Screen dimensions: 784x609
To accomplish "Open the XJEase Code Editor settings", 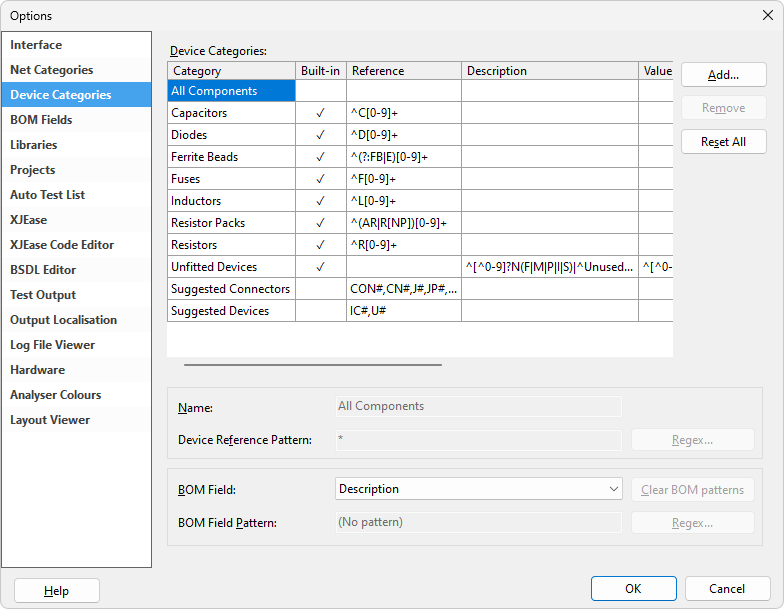I will coord(62,245).
